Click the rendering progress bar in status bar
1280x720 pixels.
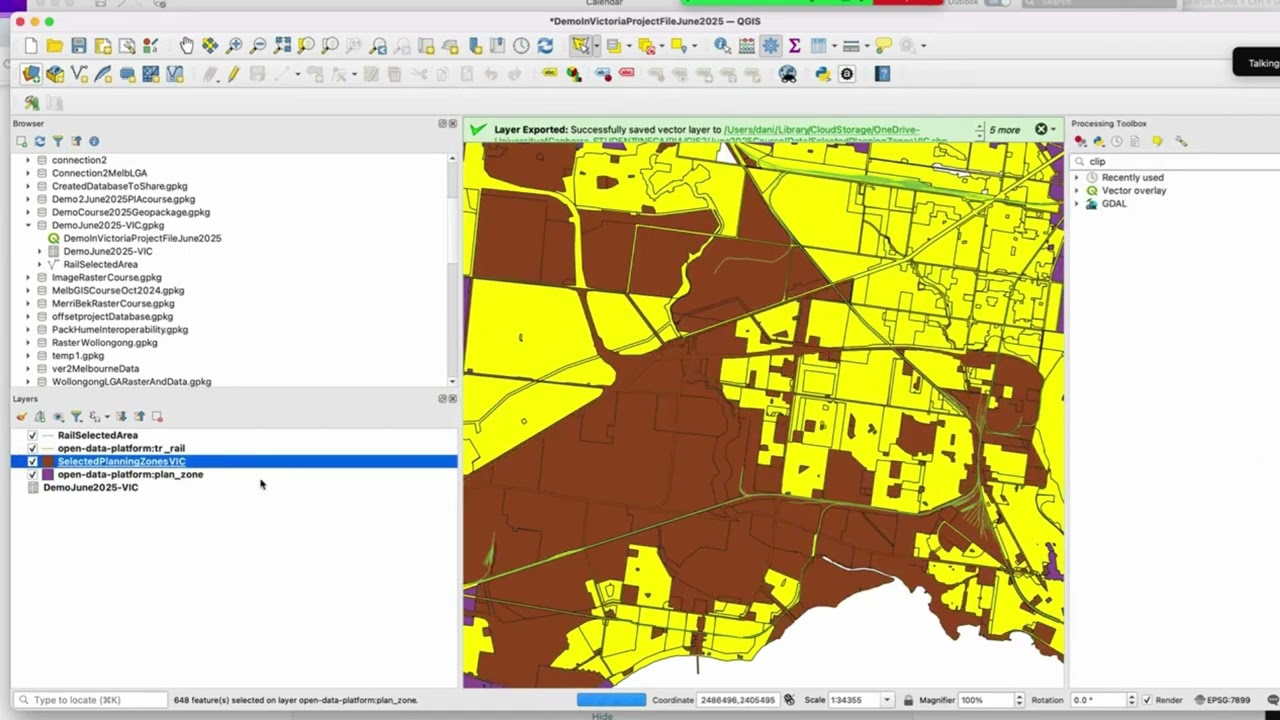click(x=611, y=700)
